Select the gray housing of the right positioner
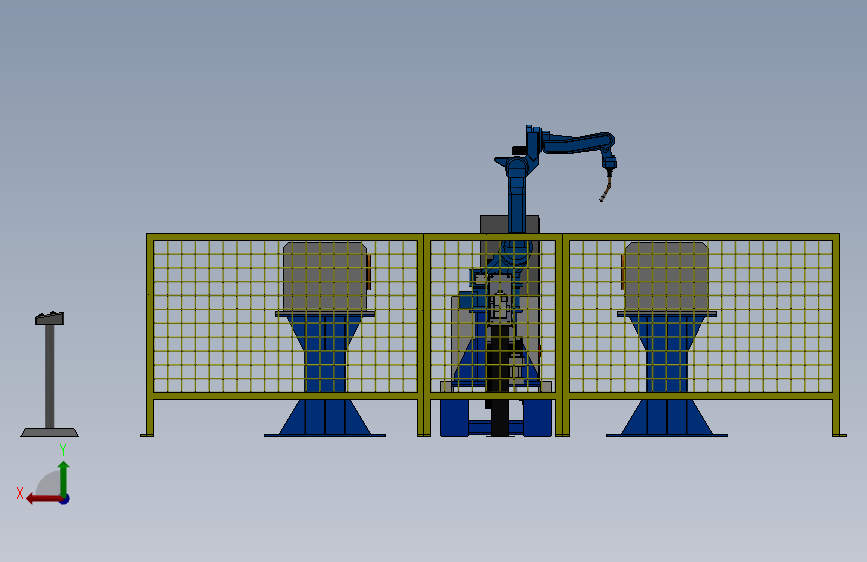 [x=666, y=277]
